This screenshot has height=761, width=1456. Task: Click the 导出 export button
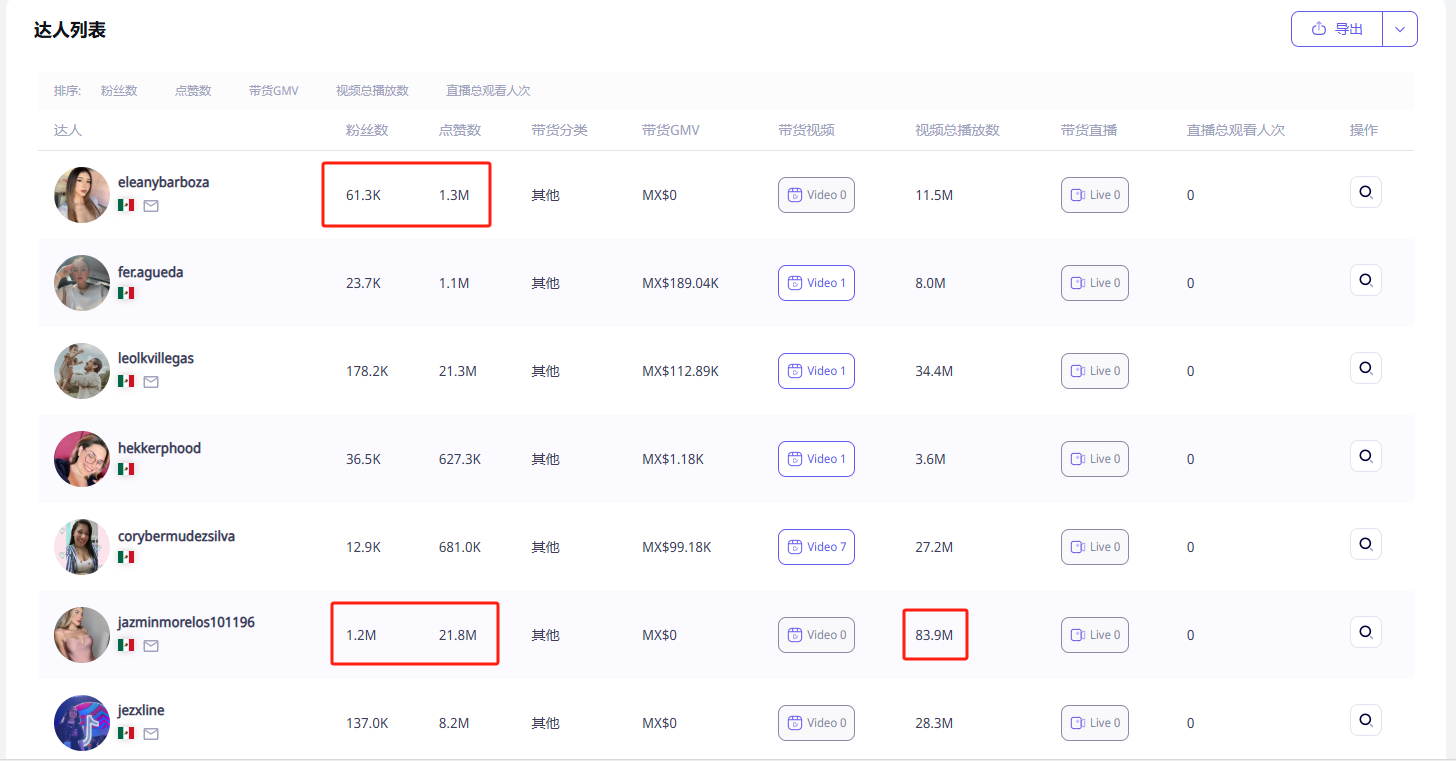tap(1337, 29)
